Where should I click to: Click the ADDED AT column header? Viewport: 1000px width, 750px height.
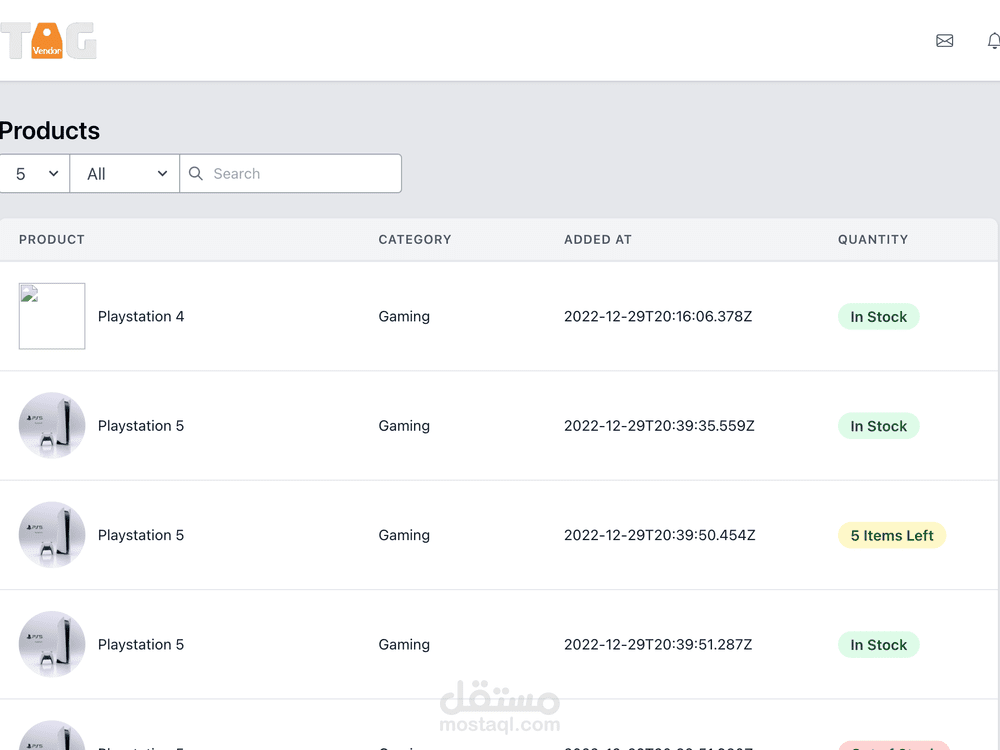598,240
